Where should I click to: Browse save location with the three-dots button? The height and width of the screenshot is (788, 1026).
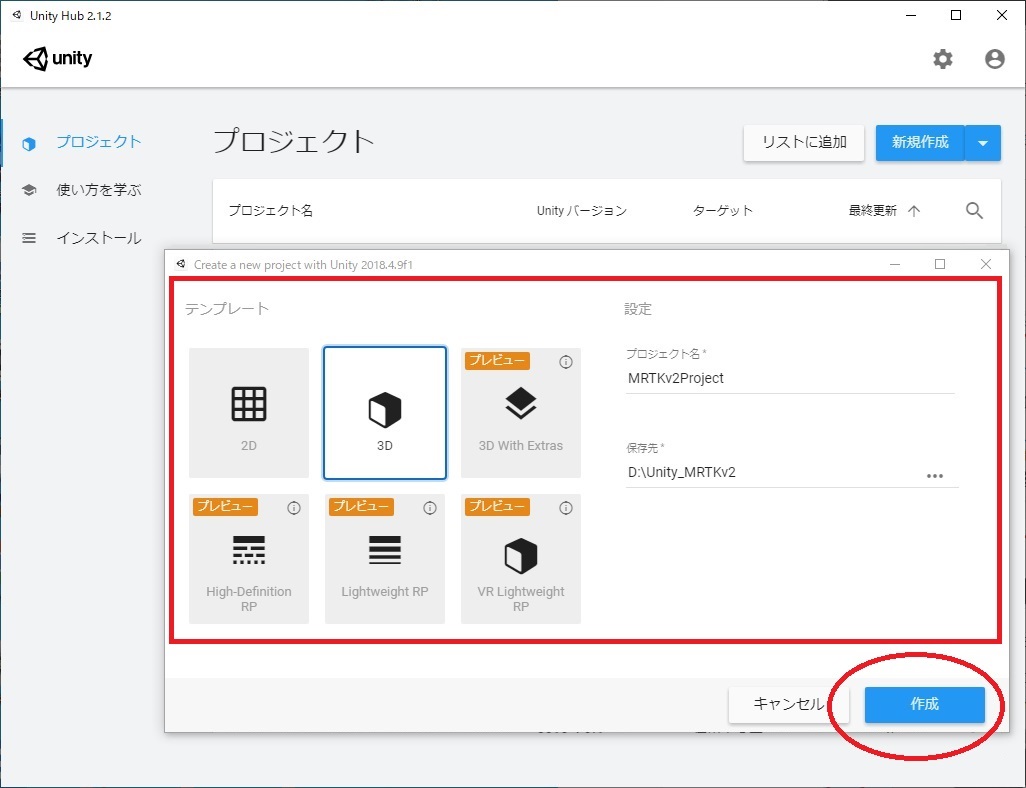(935, 476)
